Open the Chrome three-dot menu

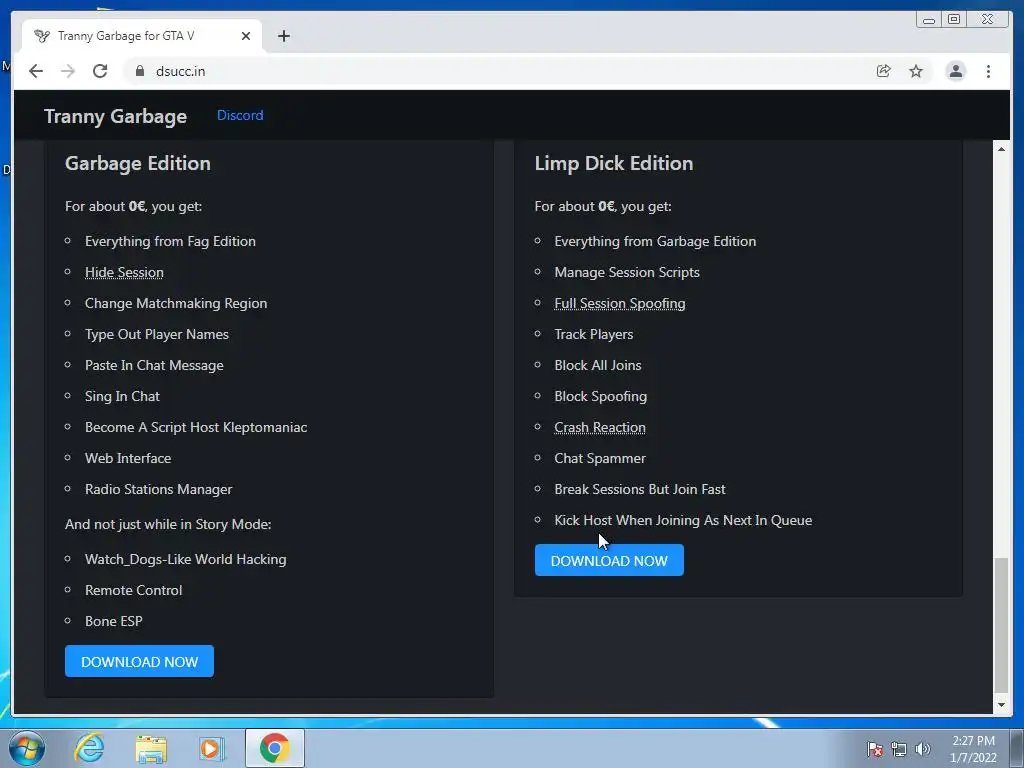988,71
